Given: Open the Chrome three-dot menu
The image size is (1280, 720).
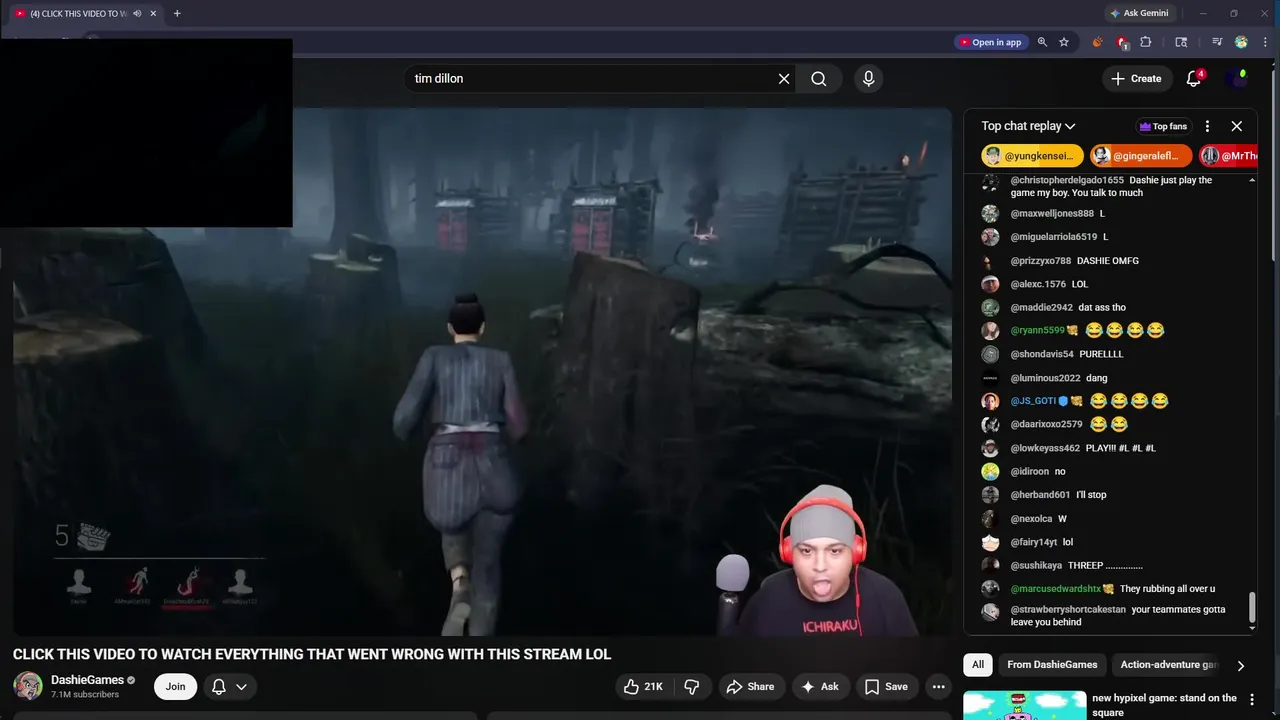Looking at the screenshot, I should 1263,42.
